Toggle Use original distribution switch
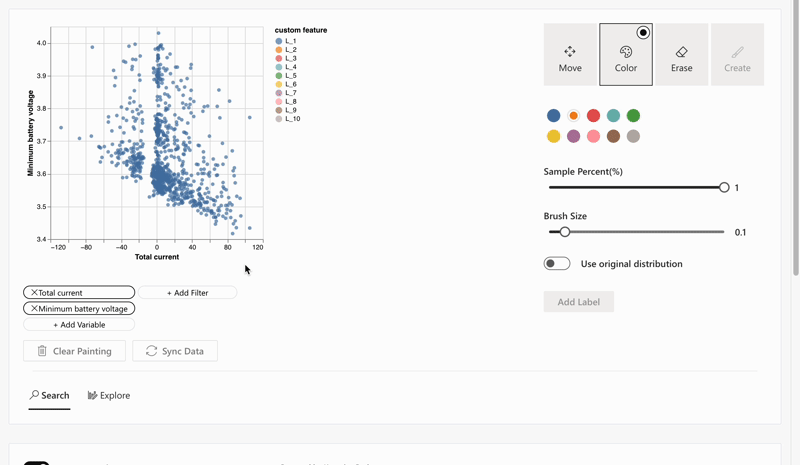The width and height of the screenshot is (800, 465). coord(557,264)
